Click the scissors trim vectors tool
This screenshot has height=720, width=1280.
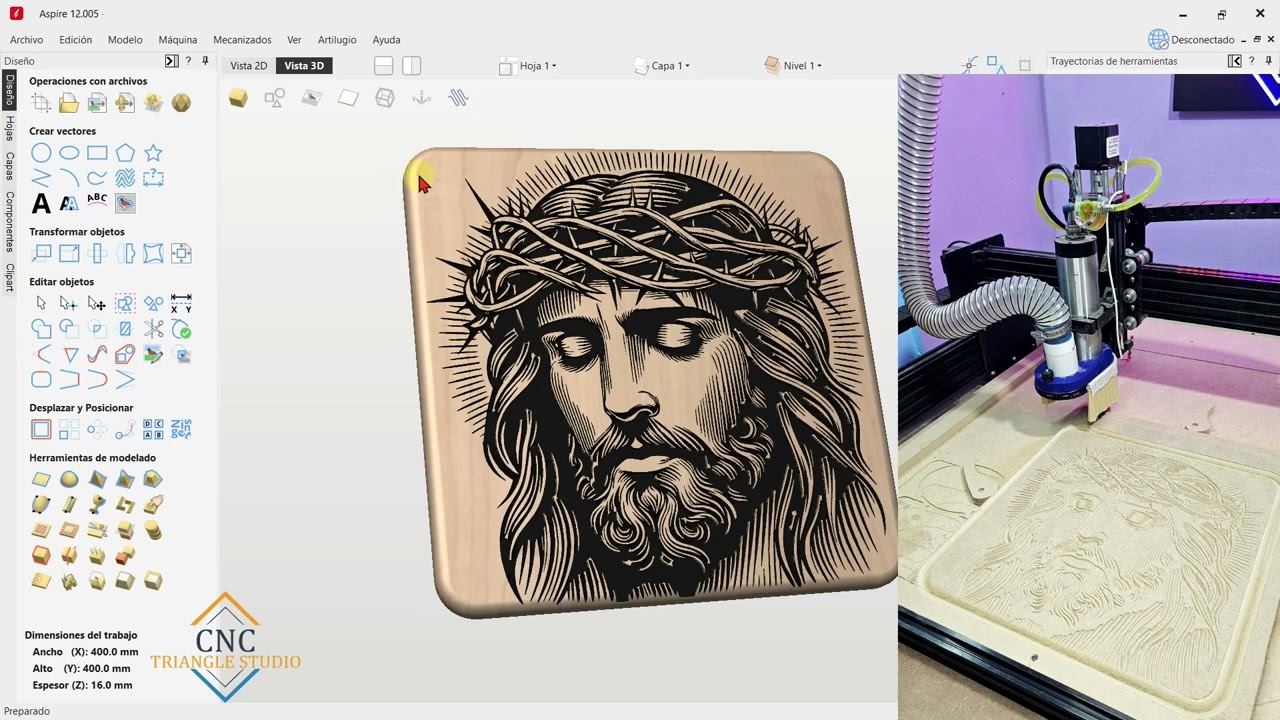click(153, 328)
